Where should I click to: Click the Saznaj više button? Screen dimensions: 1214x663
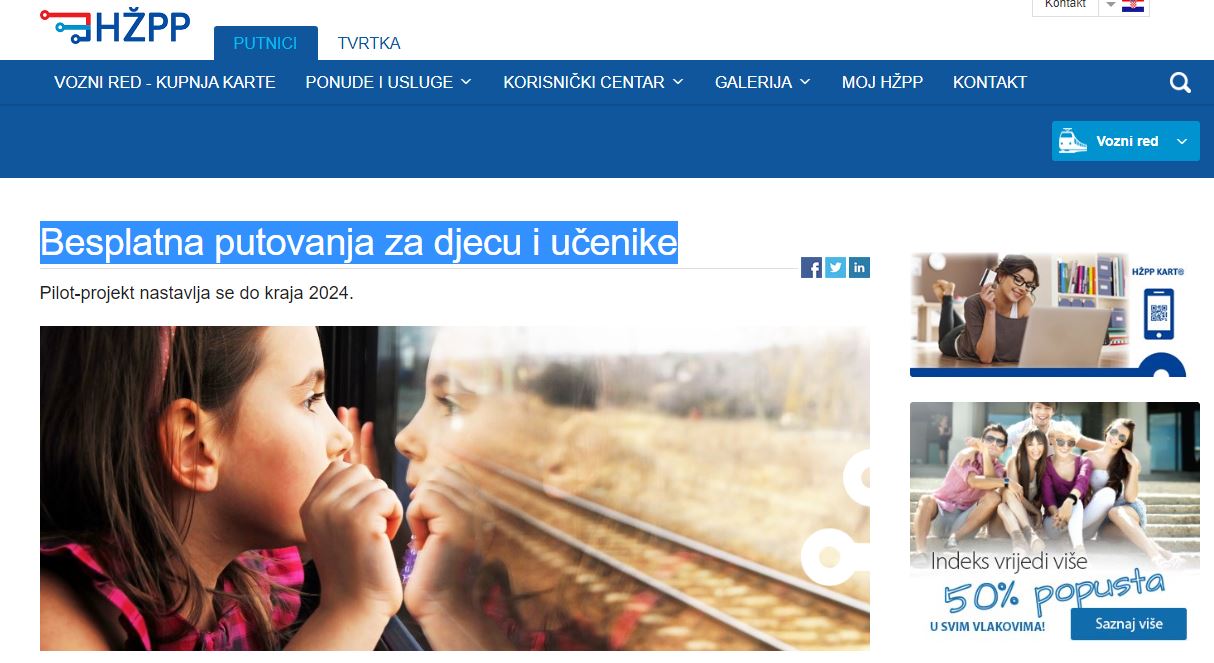click(x=1128, y=624)
